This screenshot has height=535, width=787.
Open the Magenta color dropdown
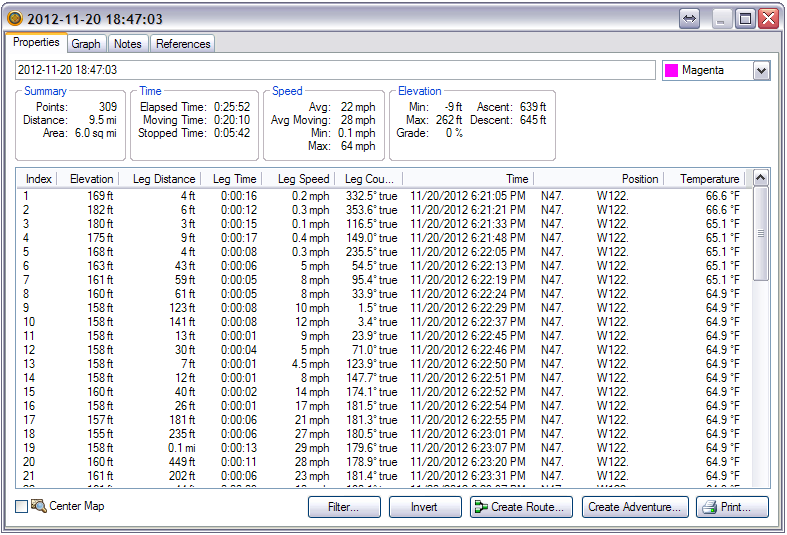tap(761, 71)
